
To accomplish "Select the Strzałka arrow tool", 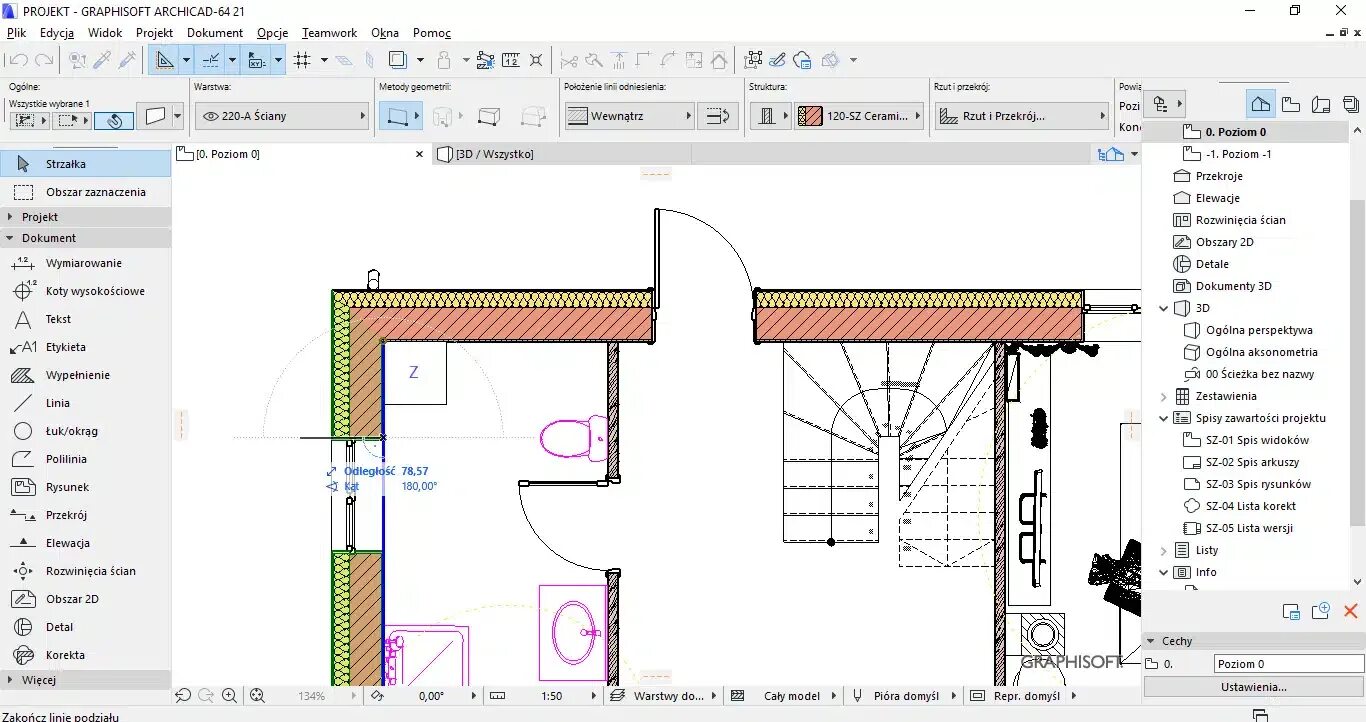I will tap(85, 164).
